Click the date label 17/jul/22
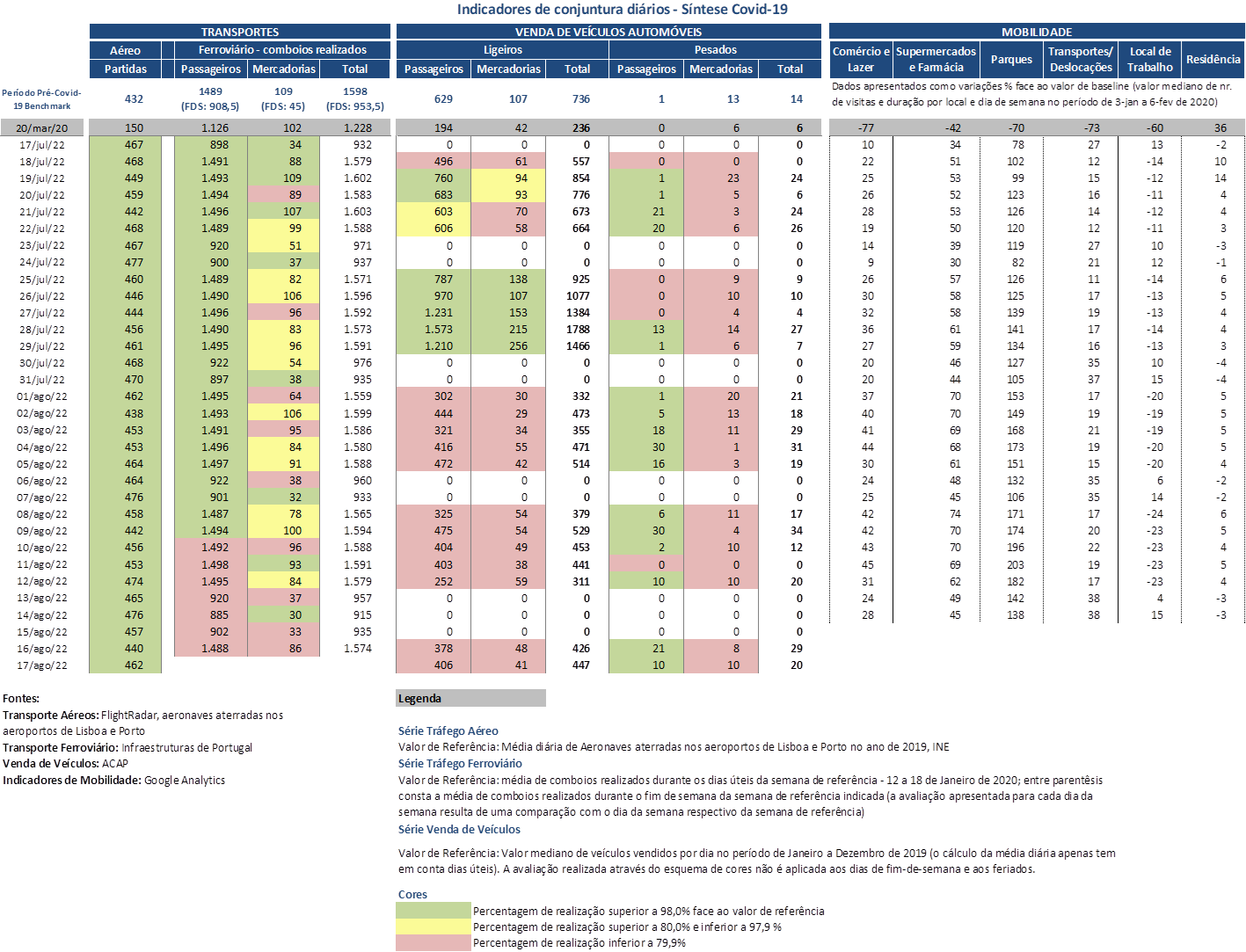This screenshot has height=952, width=1246. pyautogui.click(x=42, y=145)
